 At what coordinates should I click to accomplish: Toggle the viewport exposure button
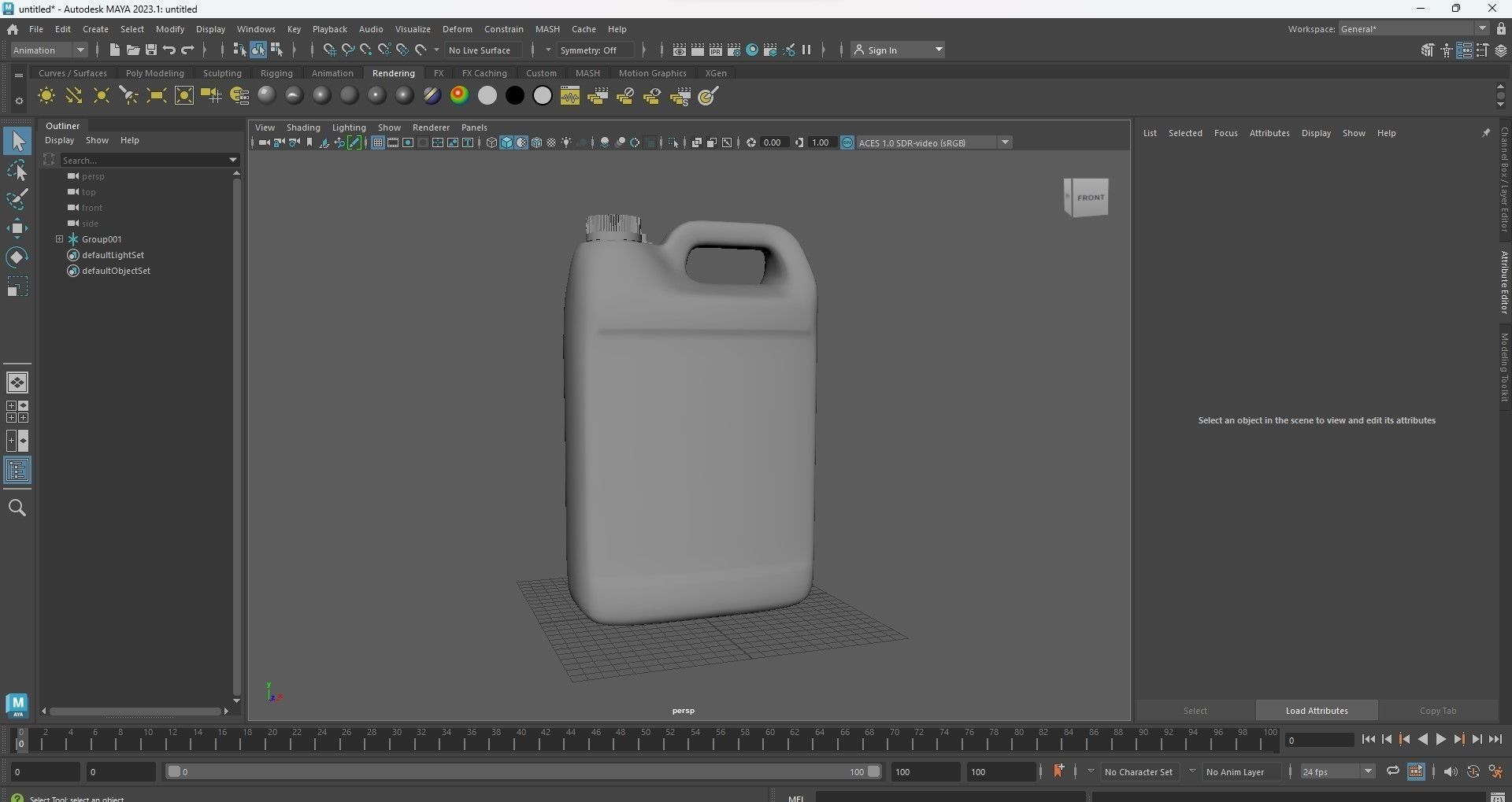click(751, 142)
